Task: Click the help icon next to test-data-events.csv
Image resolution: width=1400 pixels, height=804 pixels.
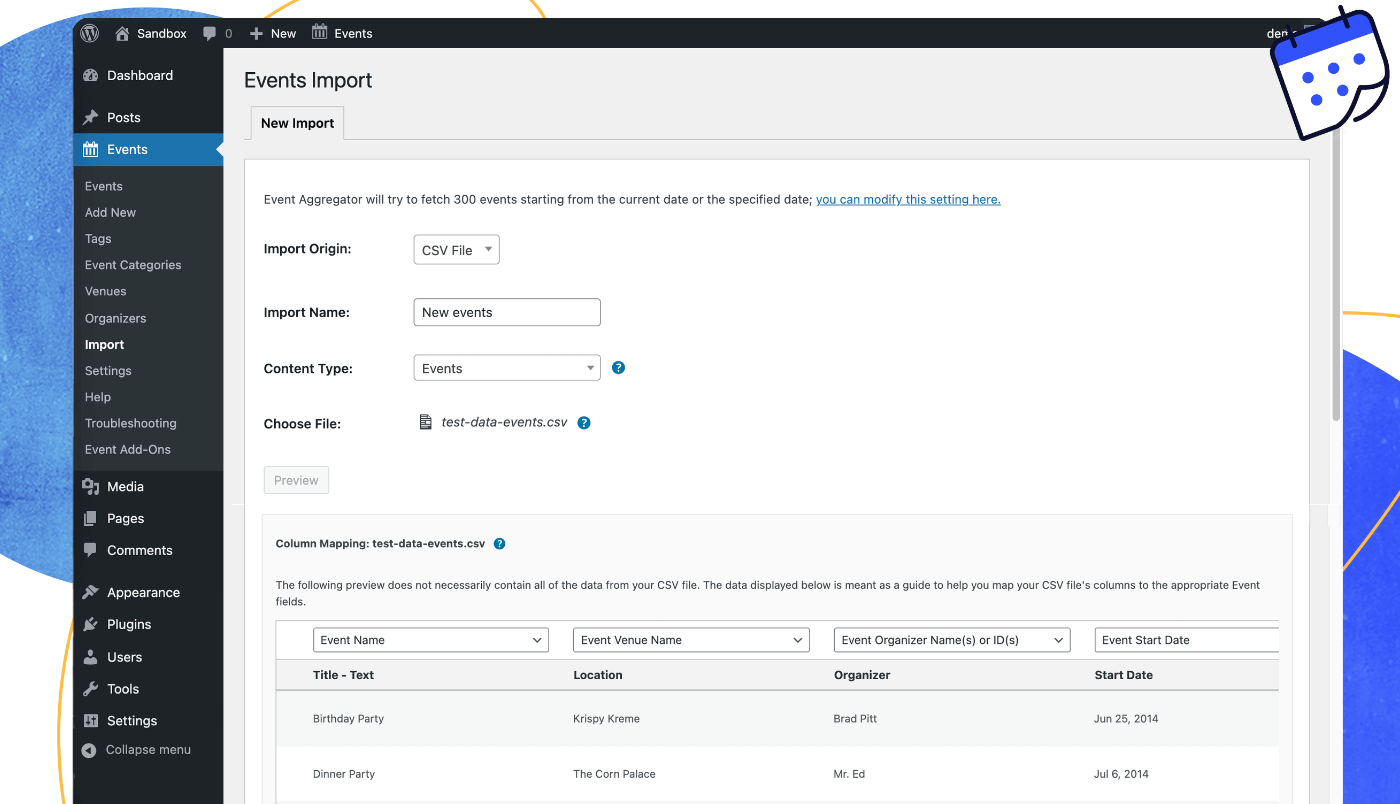Action: coord(584,423)
